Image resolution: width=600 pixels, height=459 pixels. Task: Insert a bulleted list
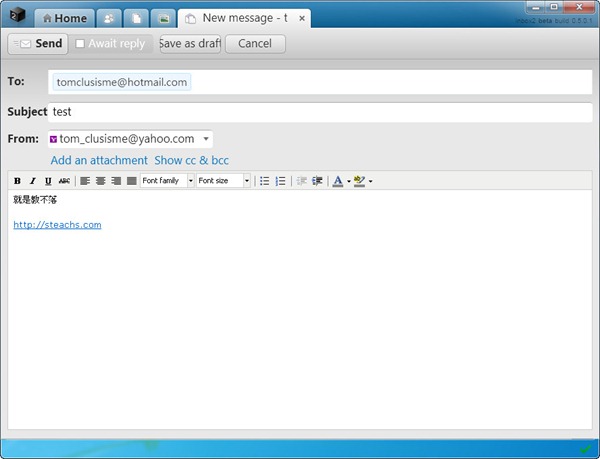tap(264, 181)
